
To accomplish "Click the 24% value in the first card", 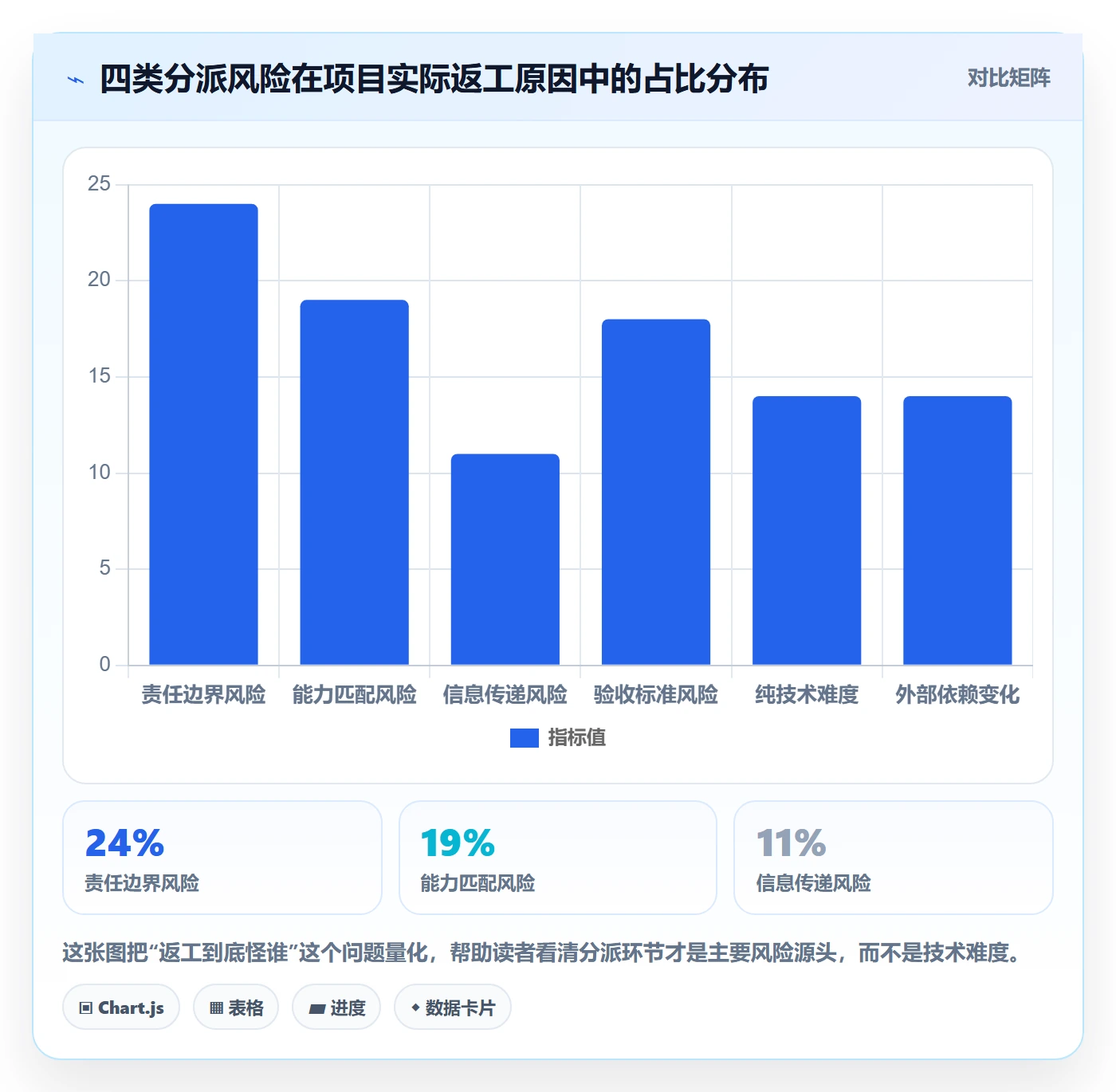I will click(x=124, y=843).
